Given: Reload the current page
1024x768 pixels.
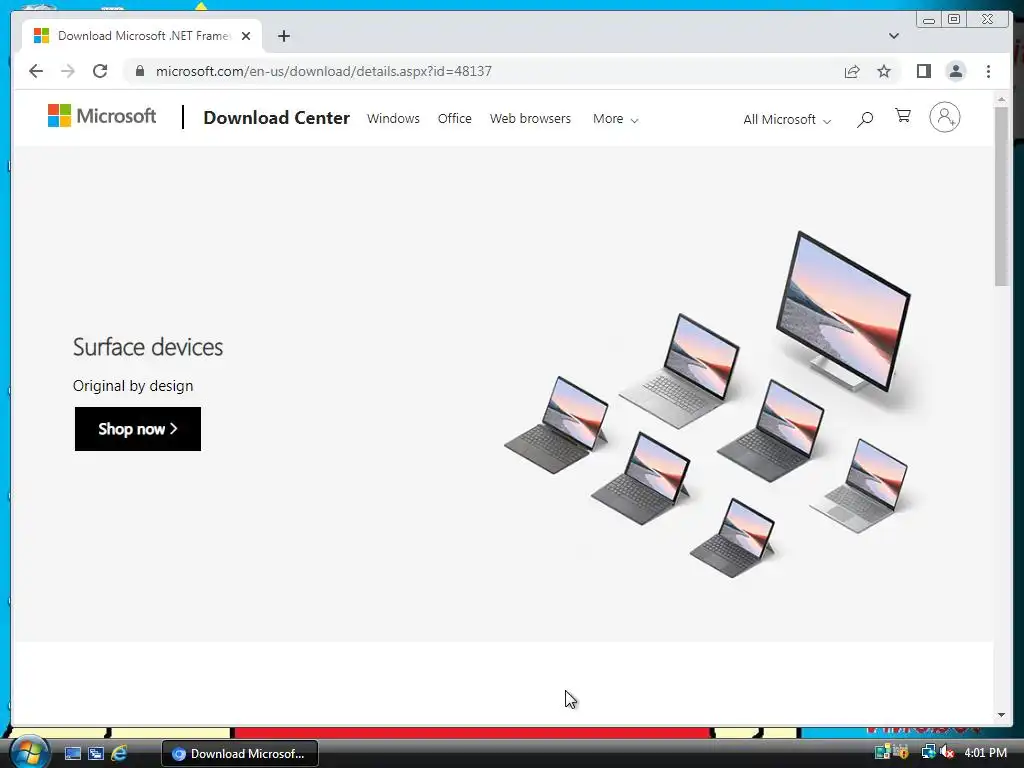Looking at the screenshot, I should pos(100,71).
